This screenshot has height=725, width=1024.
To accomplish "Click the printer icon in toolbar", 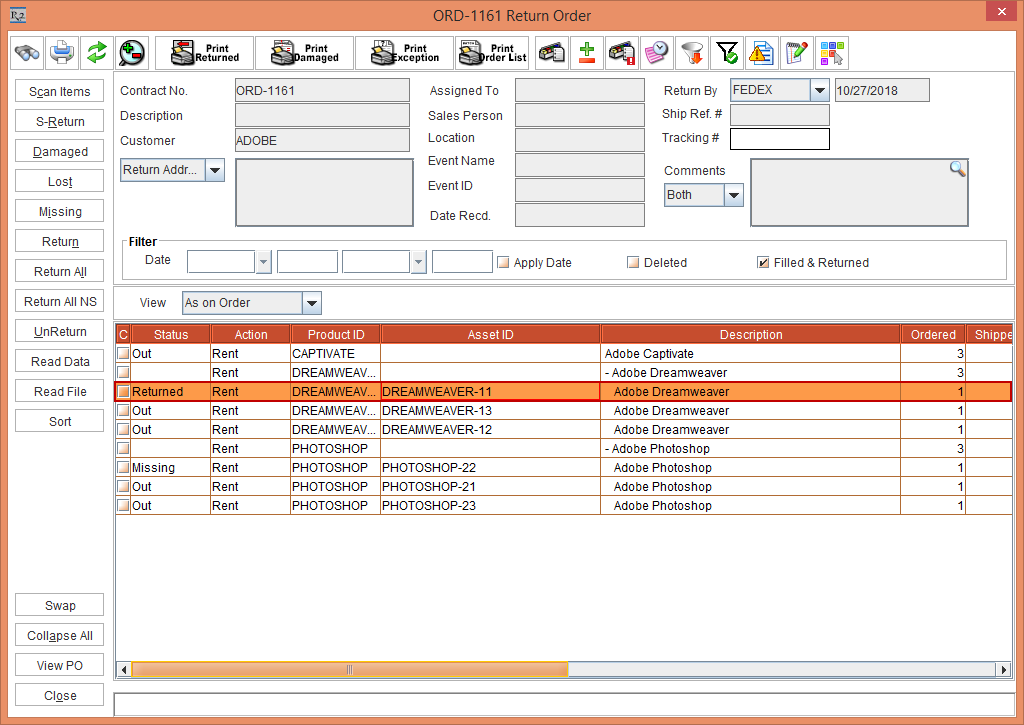I will click(x=62, y=52).
